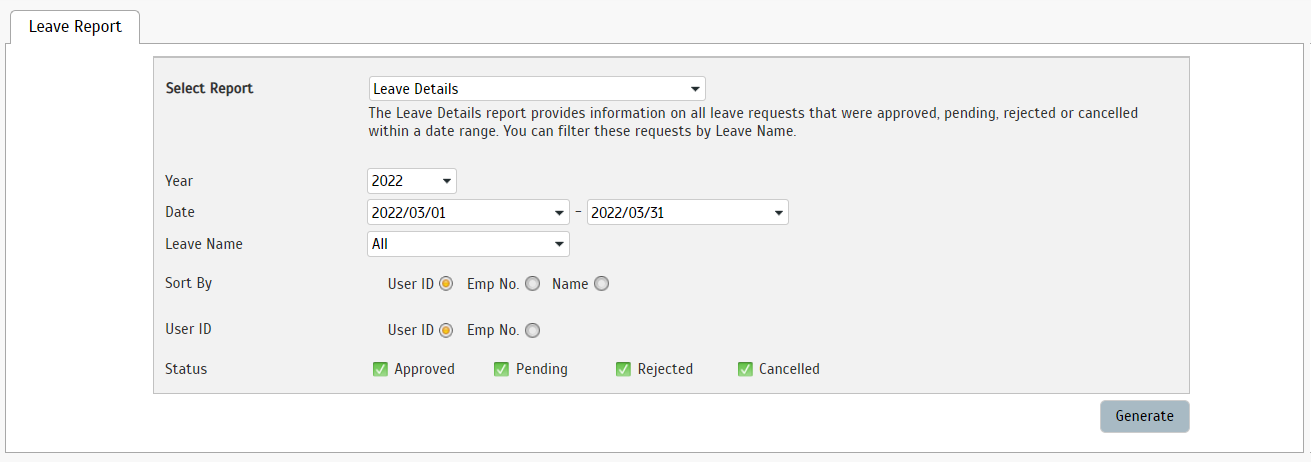The image size is (1311, 462).
Task: Open the start date 2022/03/01 dropdown
Action: pos(468,212)
